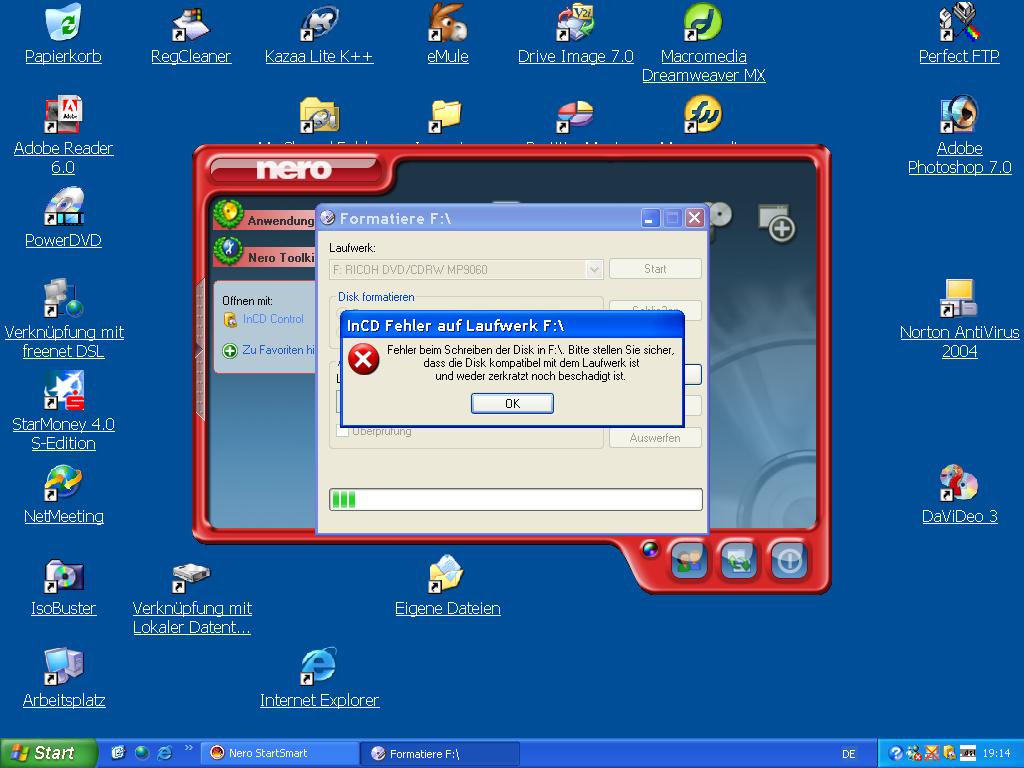Click the red error icon in InCD dialog
Screen dimensions: 1024x768
(x=363, y=360)
